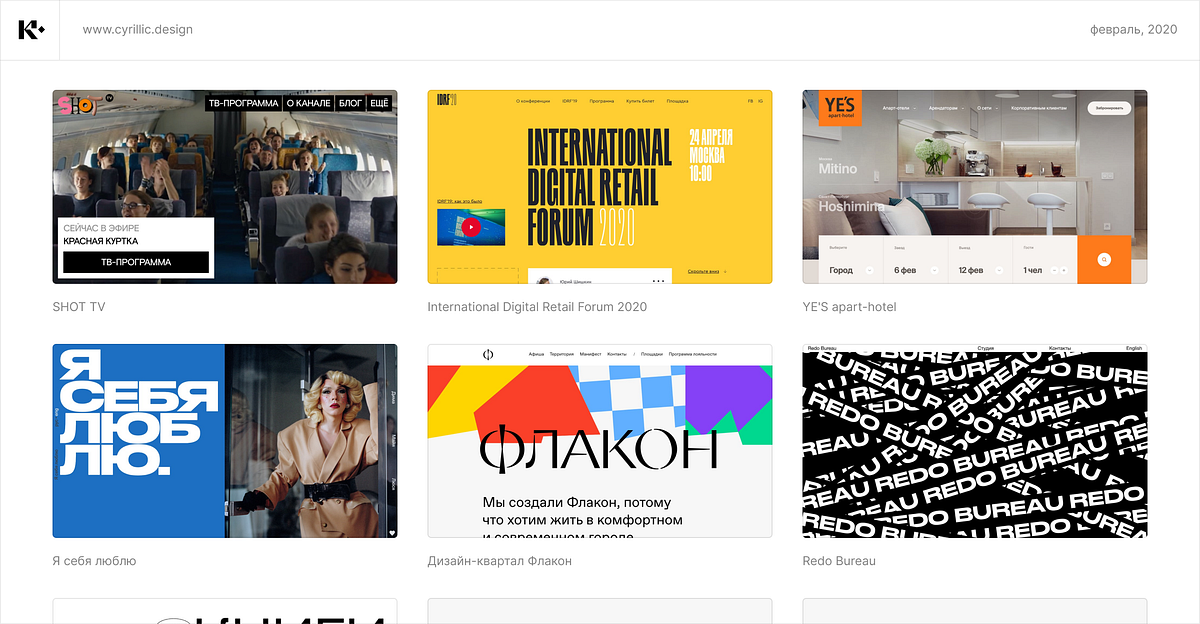Click the IDRF'19: как это было link

[459, 201]
